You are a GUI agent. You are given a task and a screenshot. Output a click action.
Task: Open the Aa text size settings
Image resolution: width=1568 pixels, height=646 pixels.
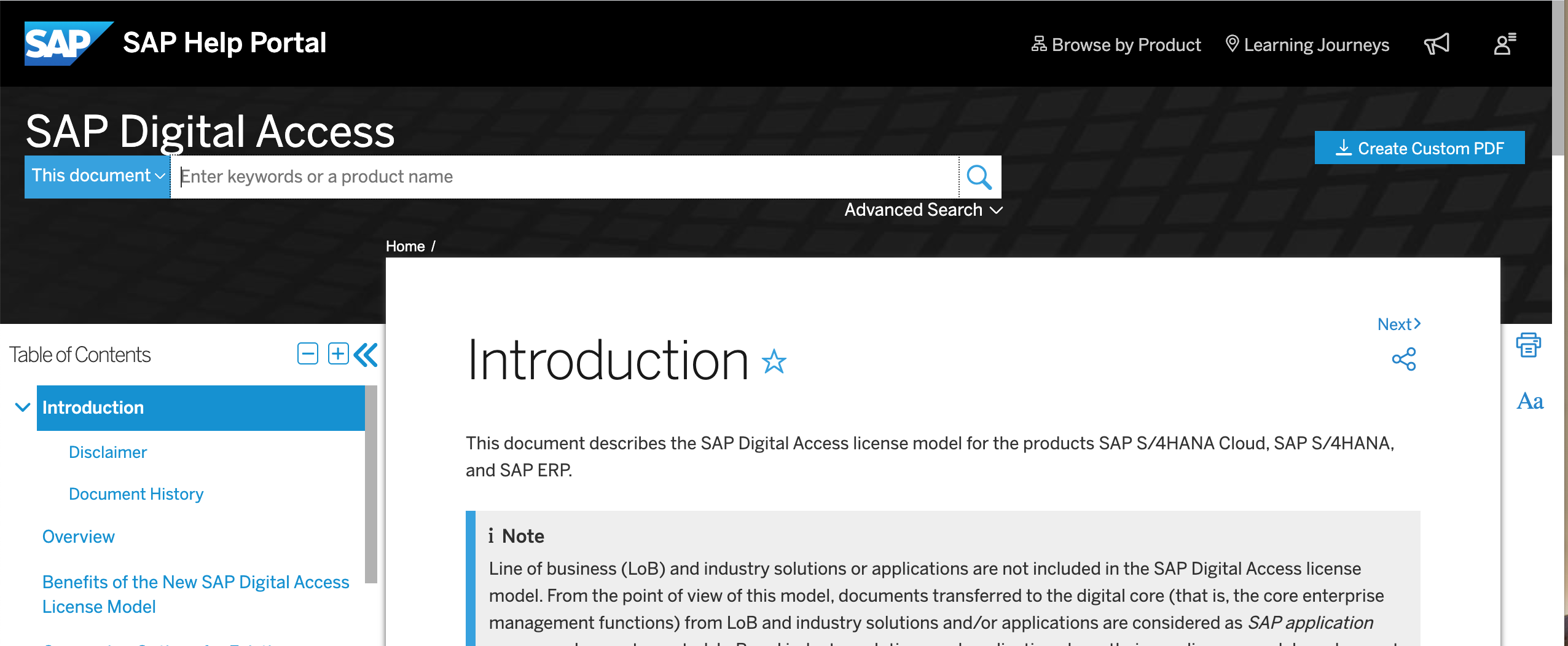[1530, 401]
